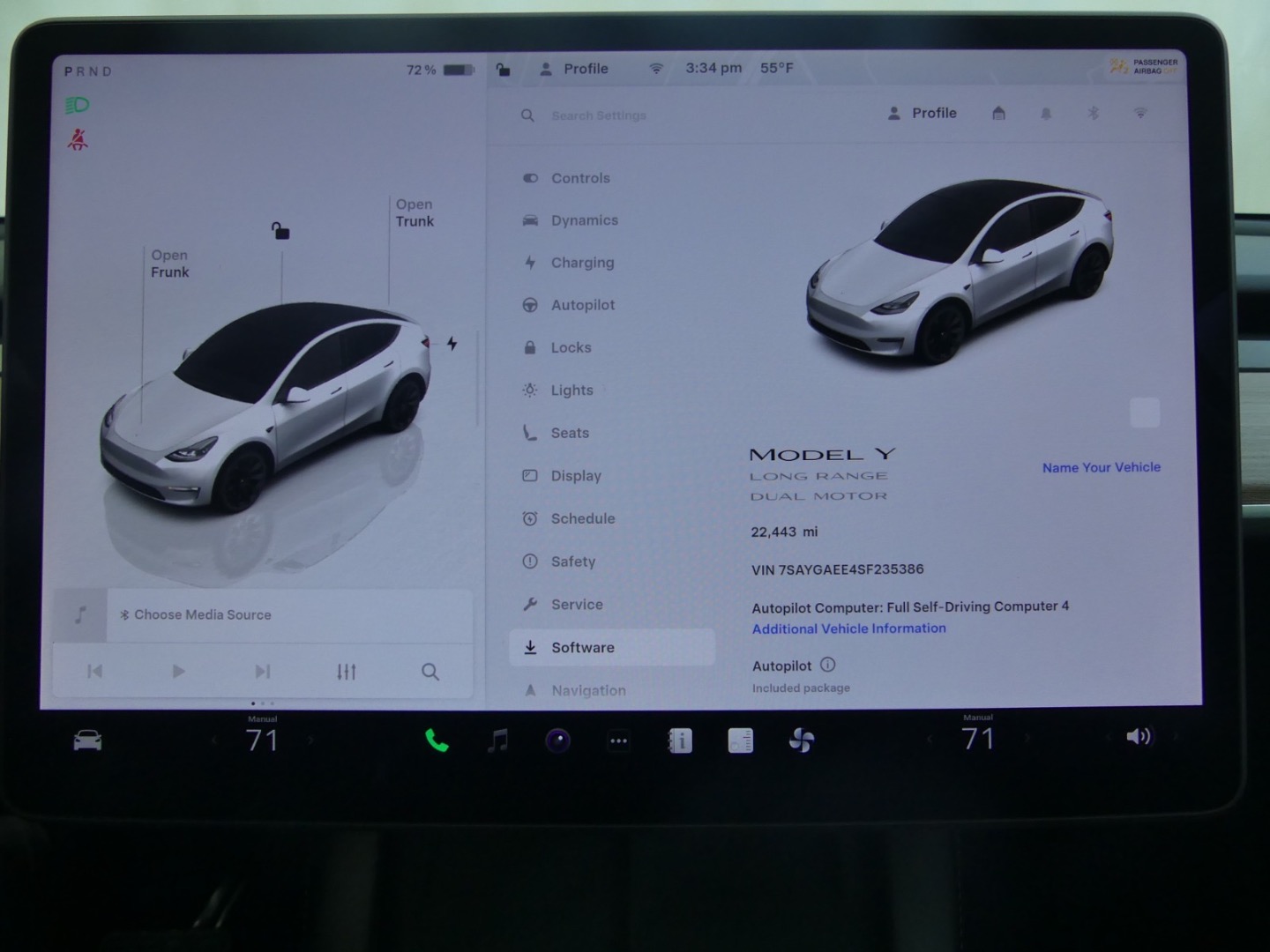Click the Bluetooth icon in the settings header
Image resolution: width=1270 pixels, height=952 pixels.
click(1093, 113)
